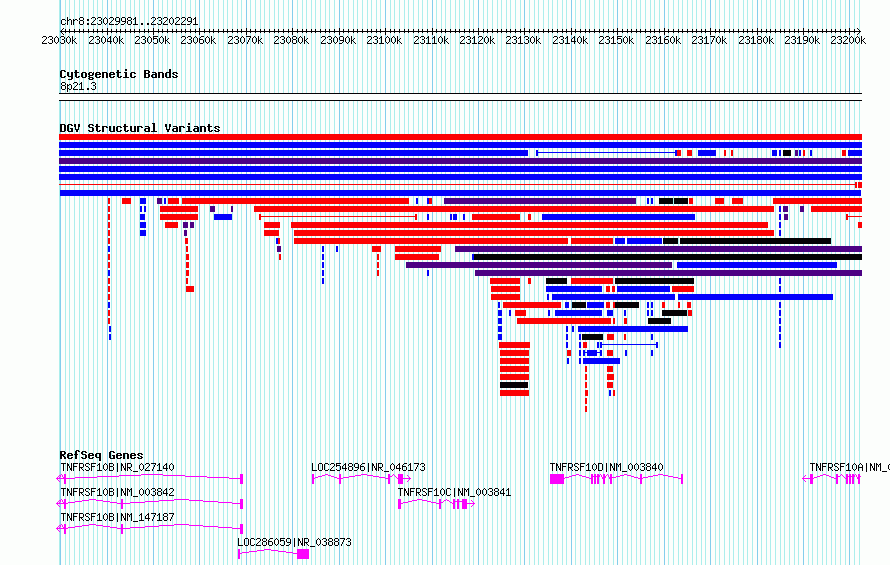
Task: Click the 23160k ruler label
Action: tap(663, 40)
